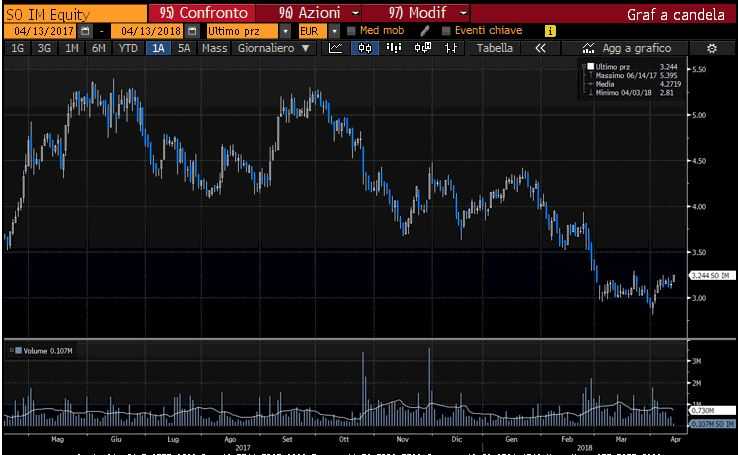The width and height of the screenshot is (739, 455).
Task: Click 95) Confronto button
Action: point(203,13)
